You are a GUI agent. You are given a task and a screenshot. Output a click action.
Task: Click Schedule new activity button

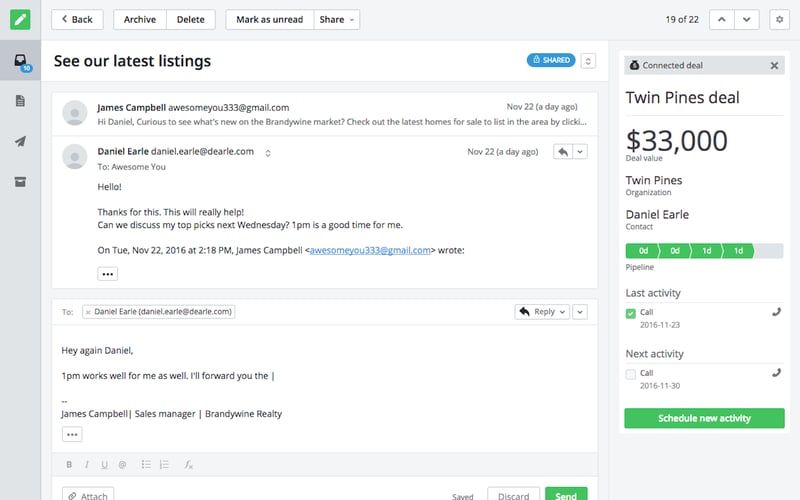(704, 418)
